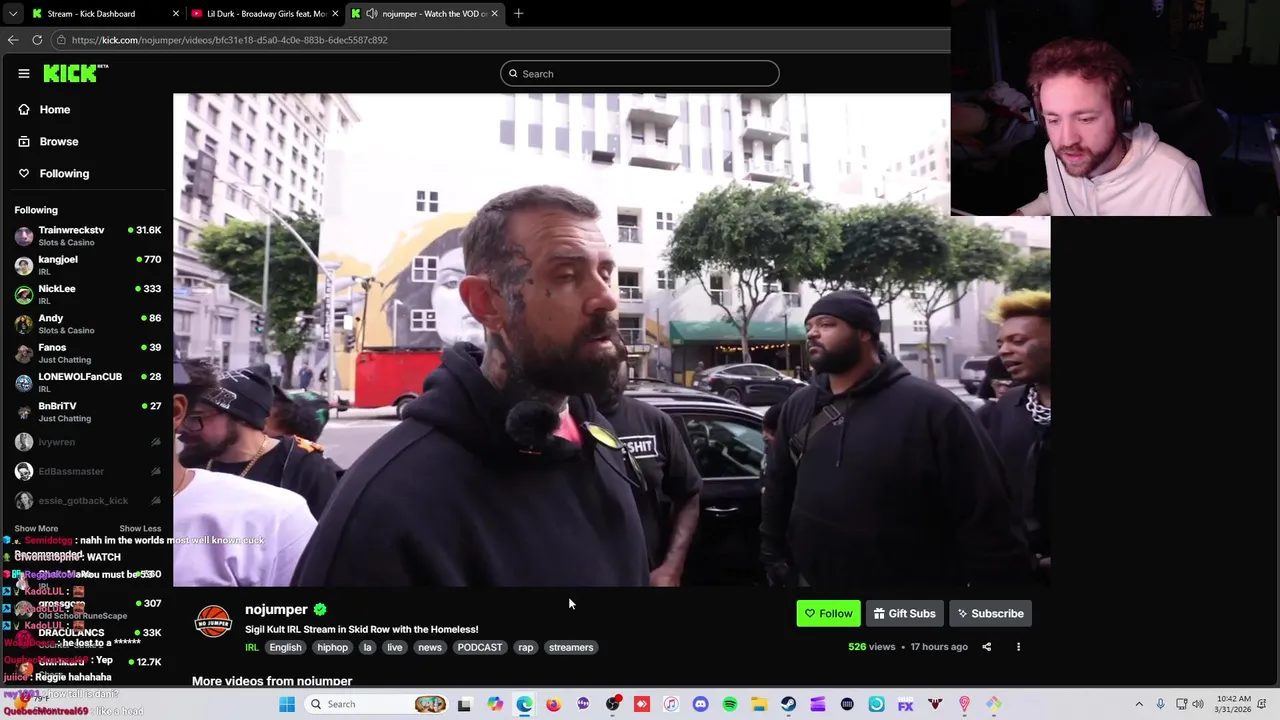Close the Kick Dashboard tab
Viewport: 1280px width, 720px height.
point(176,14)
